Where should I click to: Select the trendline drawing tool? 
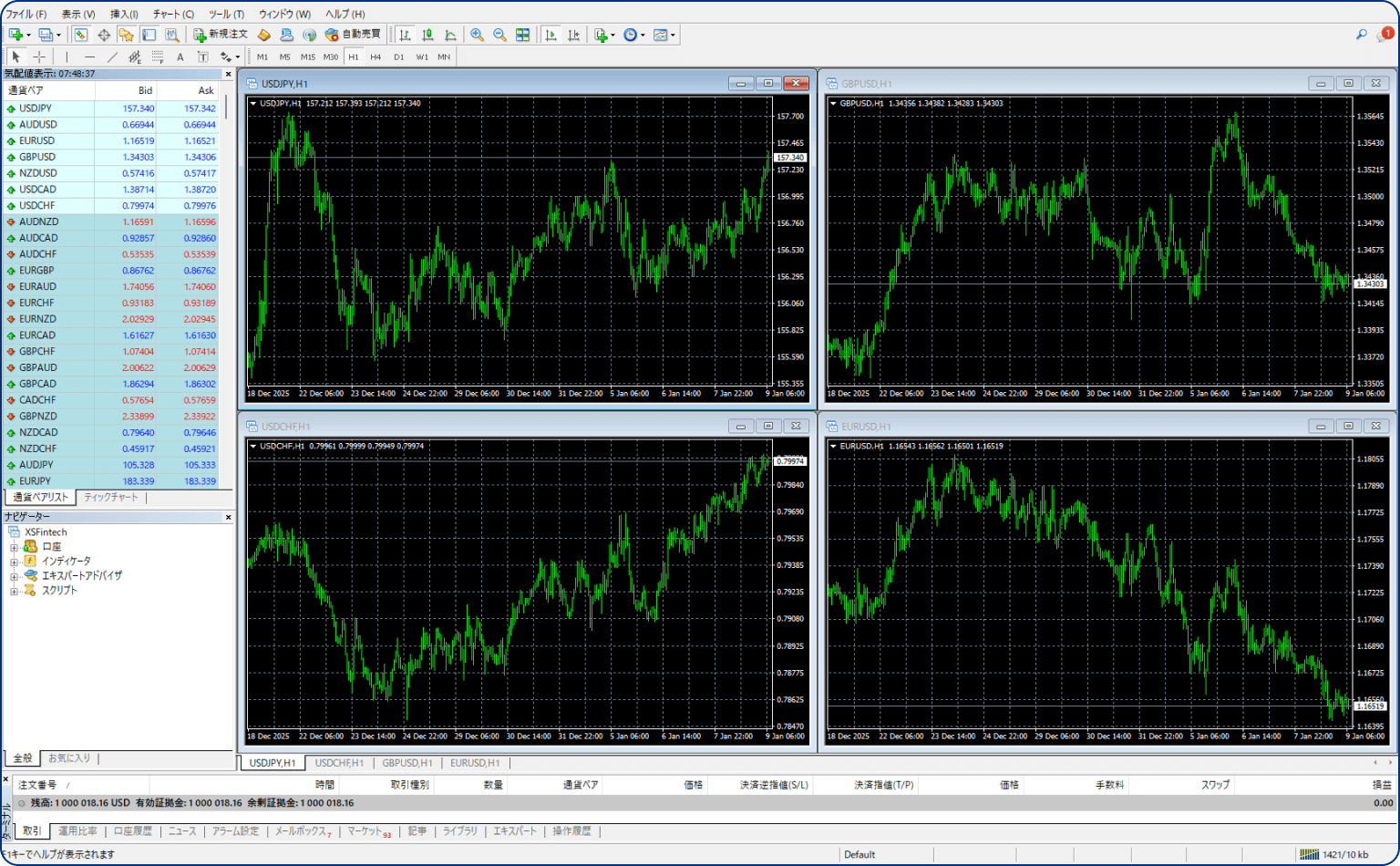click(112, 57)
